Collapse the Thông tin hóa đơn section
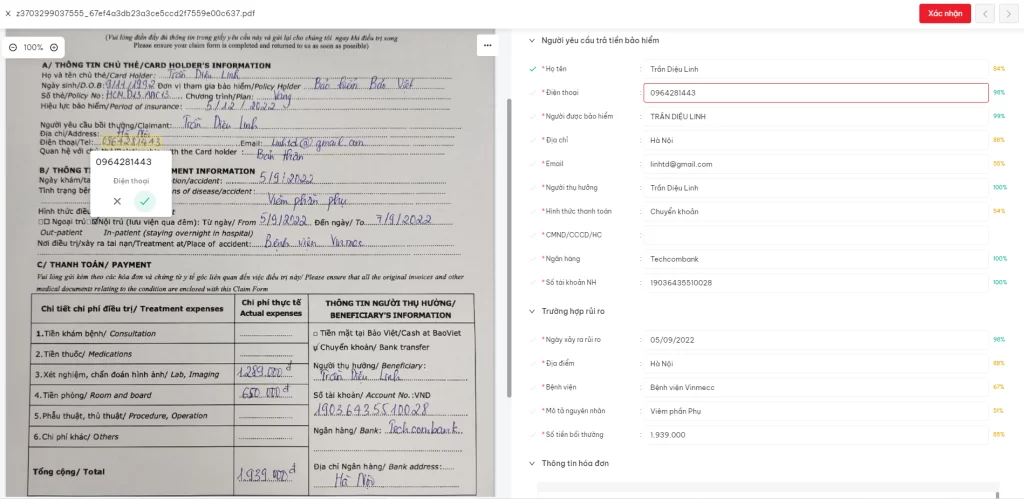The width and height of the screenshot is (1024, 499). point(532,464)
